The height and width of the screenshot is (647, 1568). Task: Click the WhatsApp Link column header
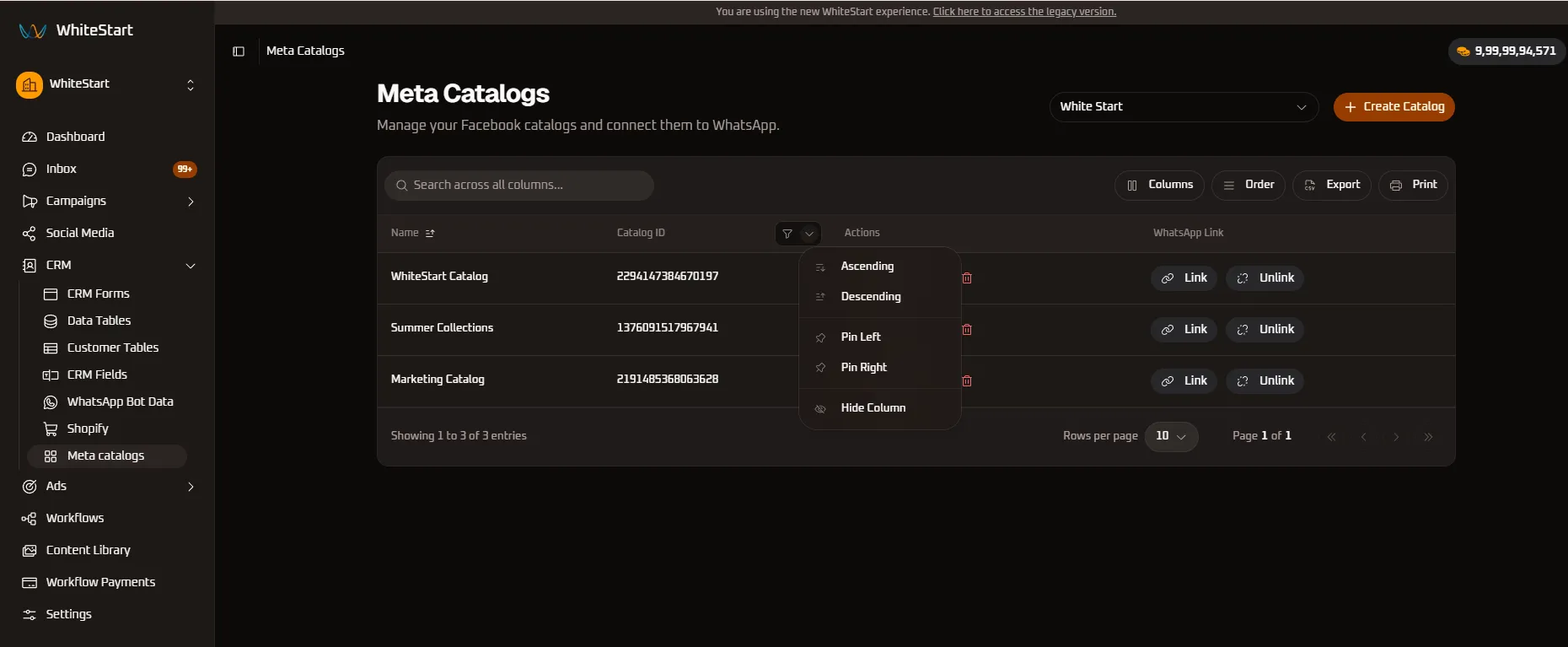click(1188, 233)
